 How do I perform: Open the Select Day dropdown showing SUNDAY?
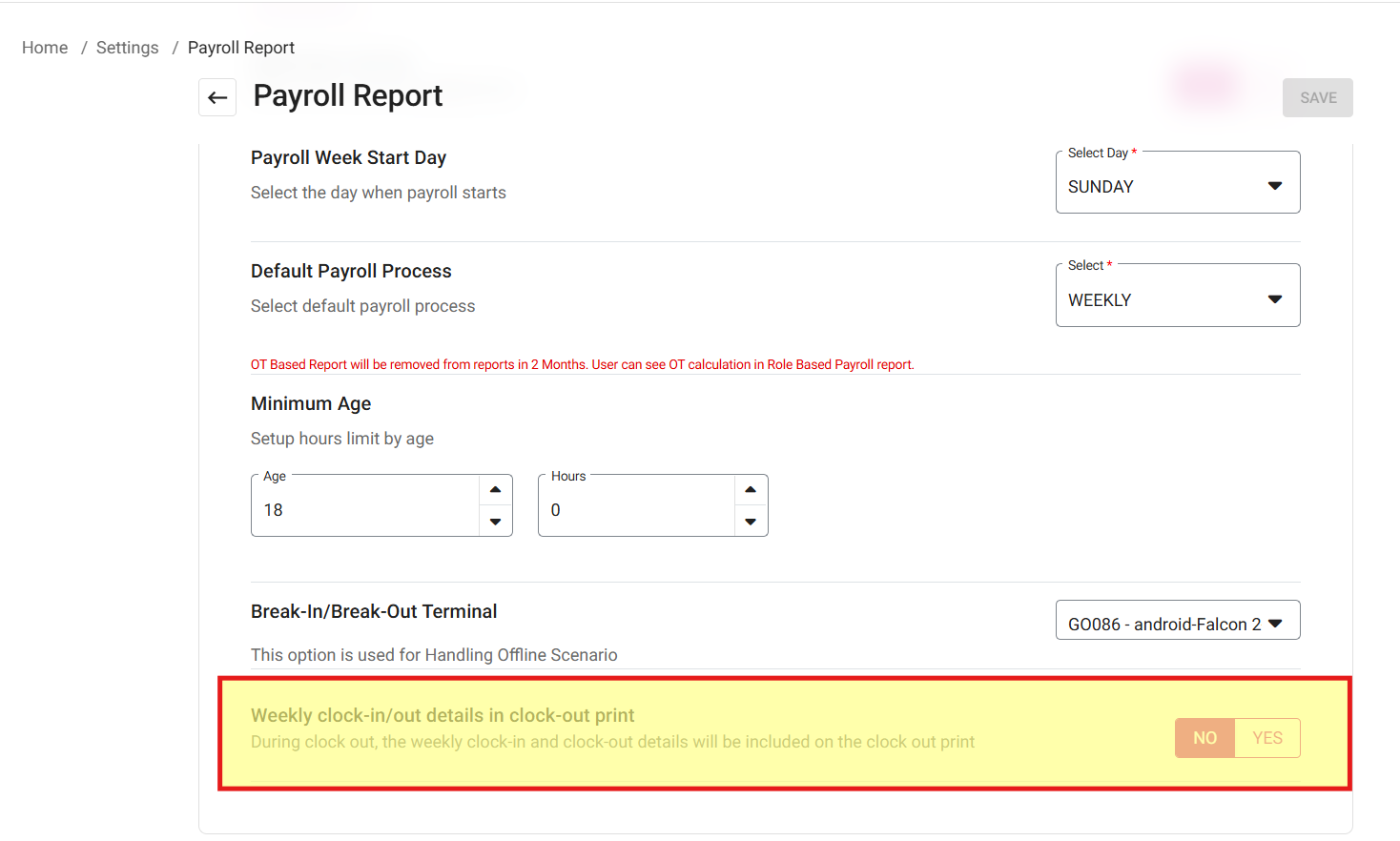click(x=1163, y=187)
